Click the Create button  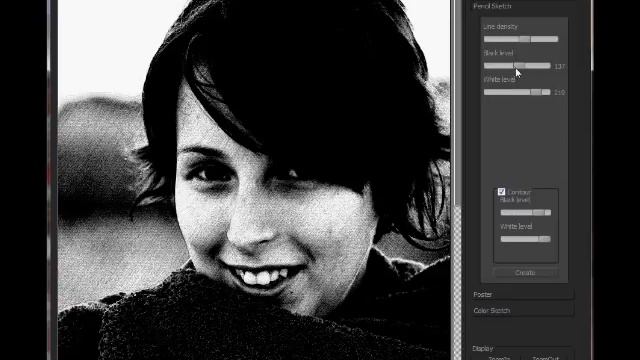tap(525, 273)
